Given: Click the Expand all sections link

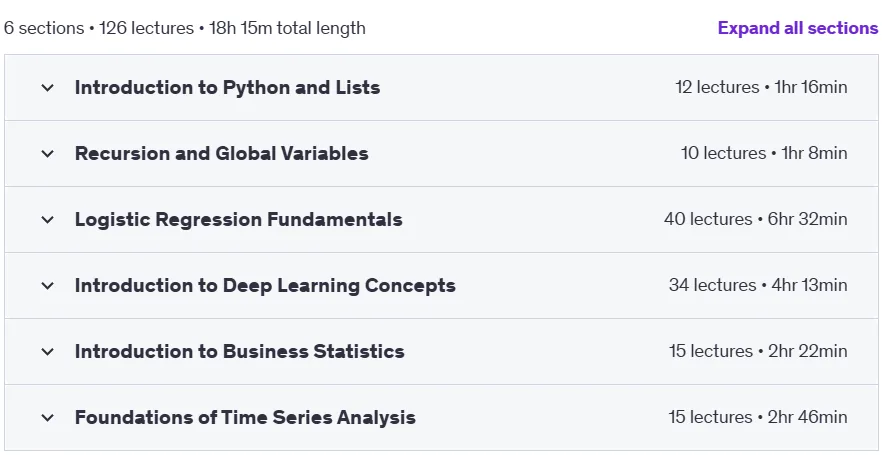Looking at the screenshot, I should (x=798, y=28).
